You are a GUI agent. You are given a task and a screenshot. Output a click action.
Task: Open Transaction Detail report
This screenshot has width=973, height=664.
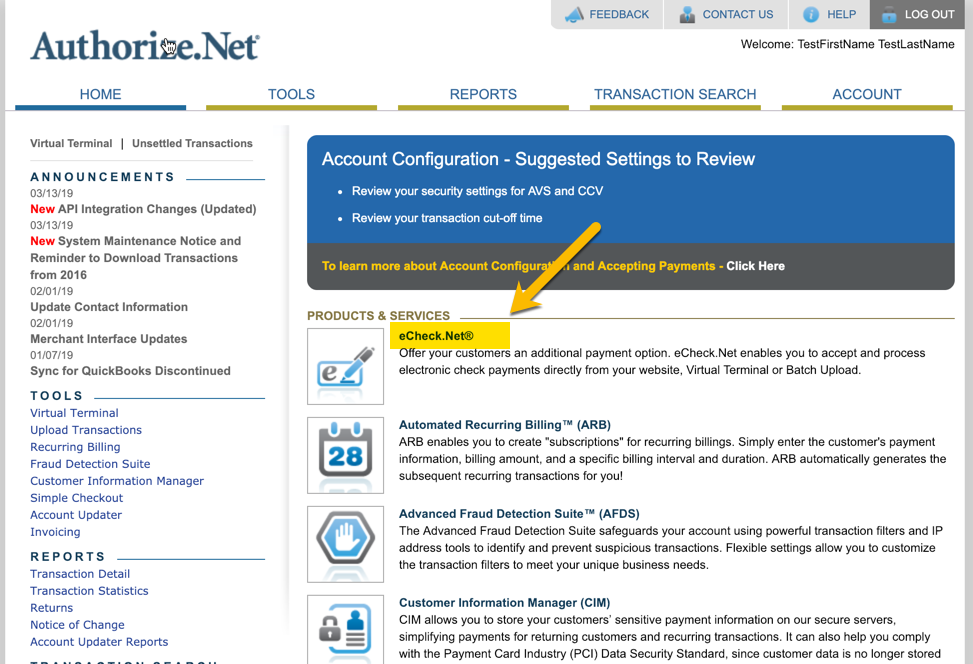tap(80, 574)
